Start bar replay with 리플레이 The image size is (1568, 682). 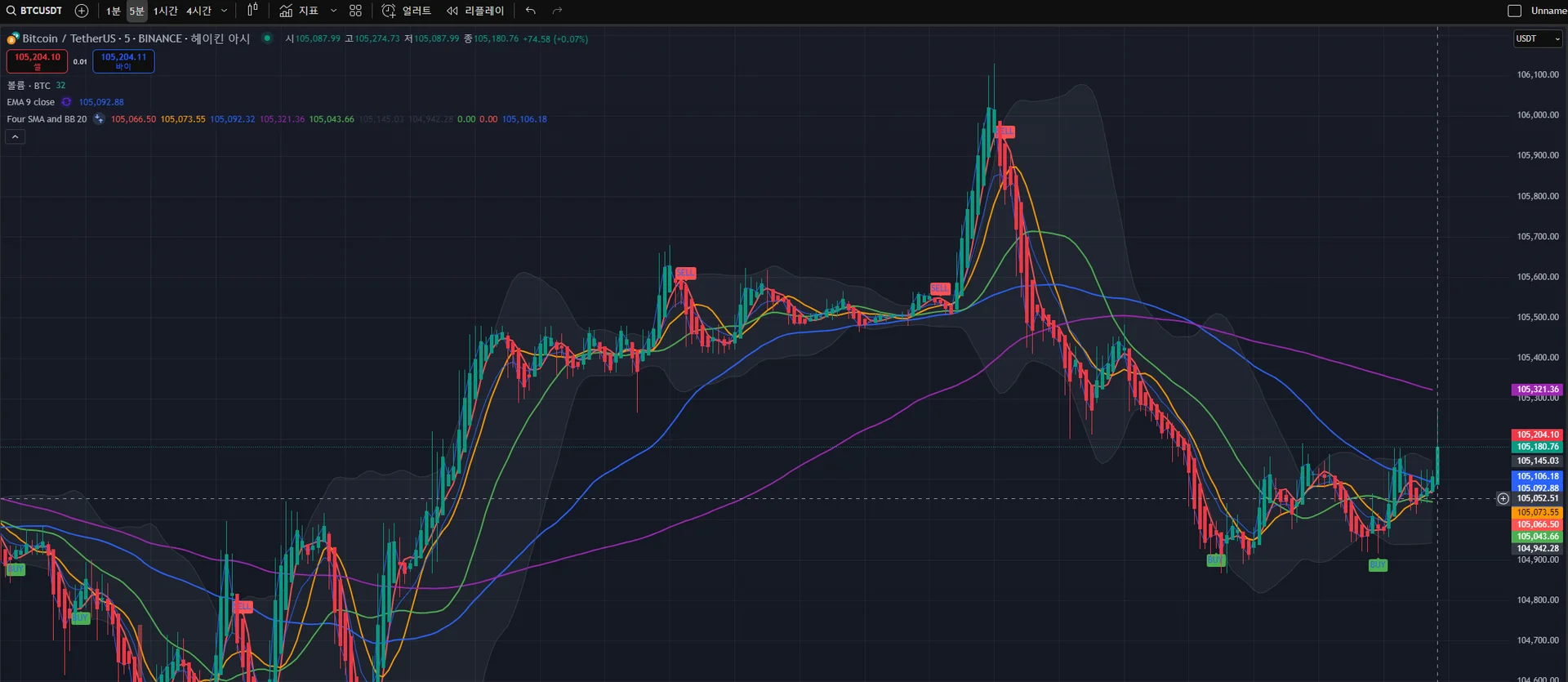[x=475, y=11]
